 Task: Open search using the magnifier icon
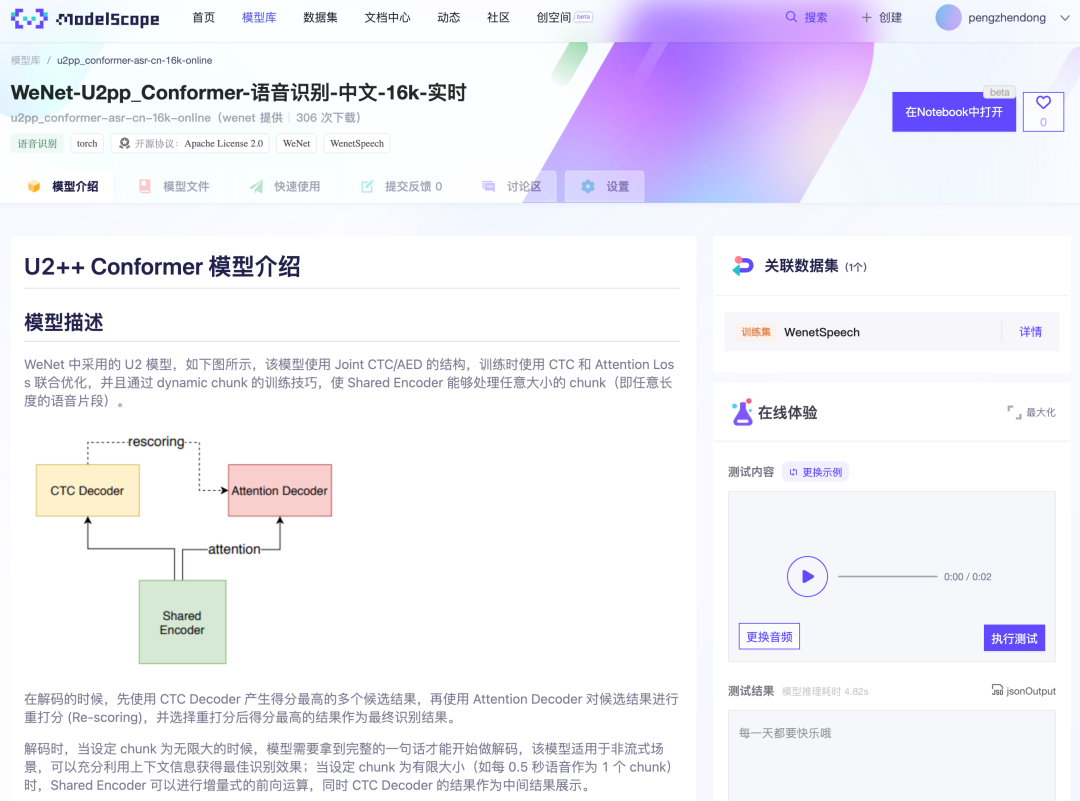(790, 17)
